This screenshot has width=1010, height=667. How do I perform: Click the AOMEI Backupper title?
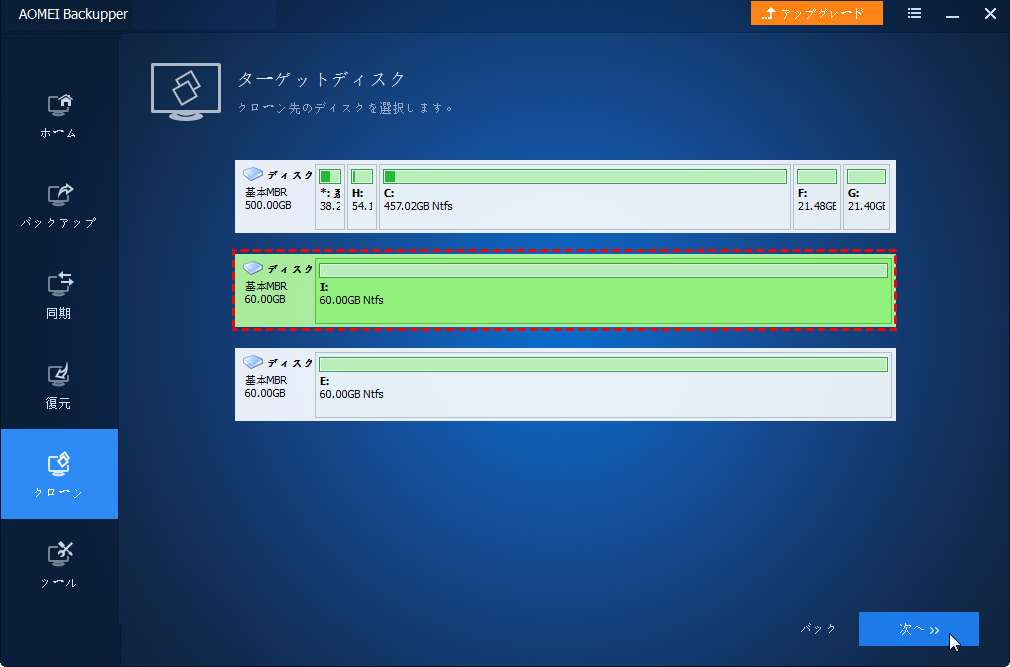(73, 14)
